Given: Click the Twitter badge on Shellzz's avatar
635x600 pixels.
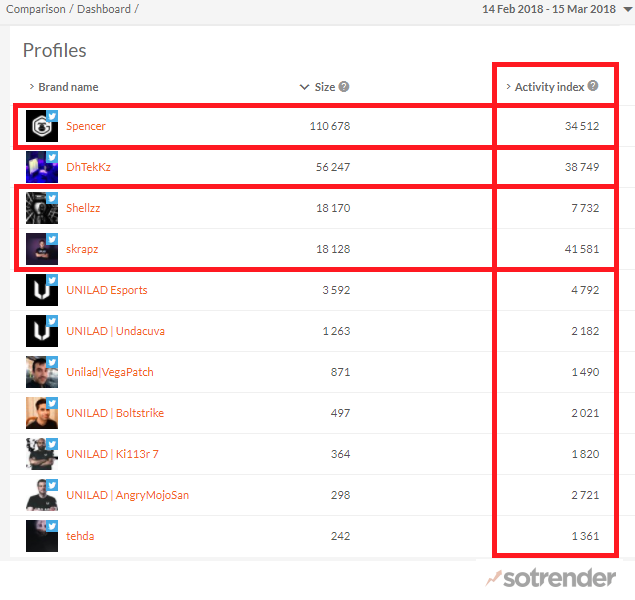Looking at the screenshot, I should coord(52,198).
